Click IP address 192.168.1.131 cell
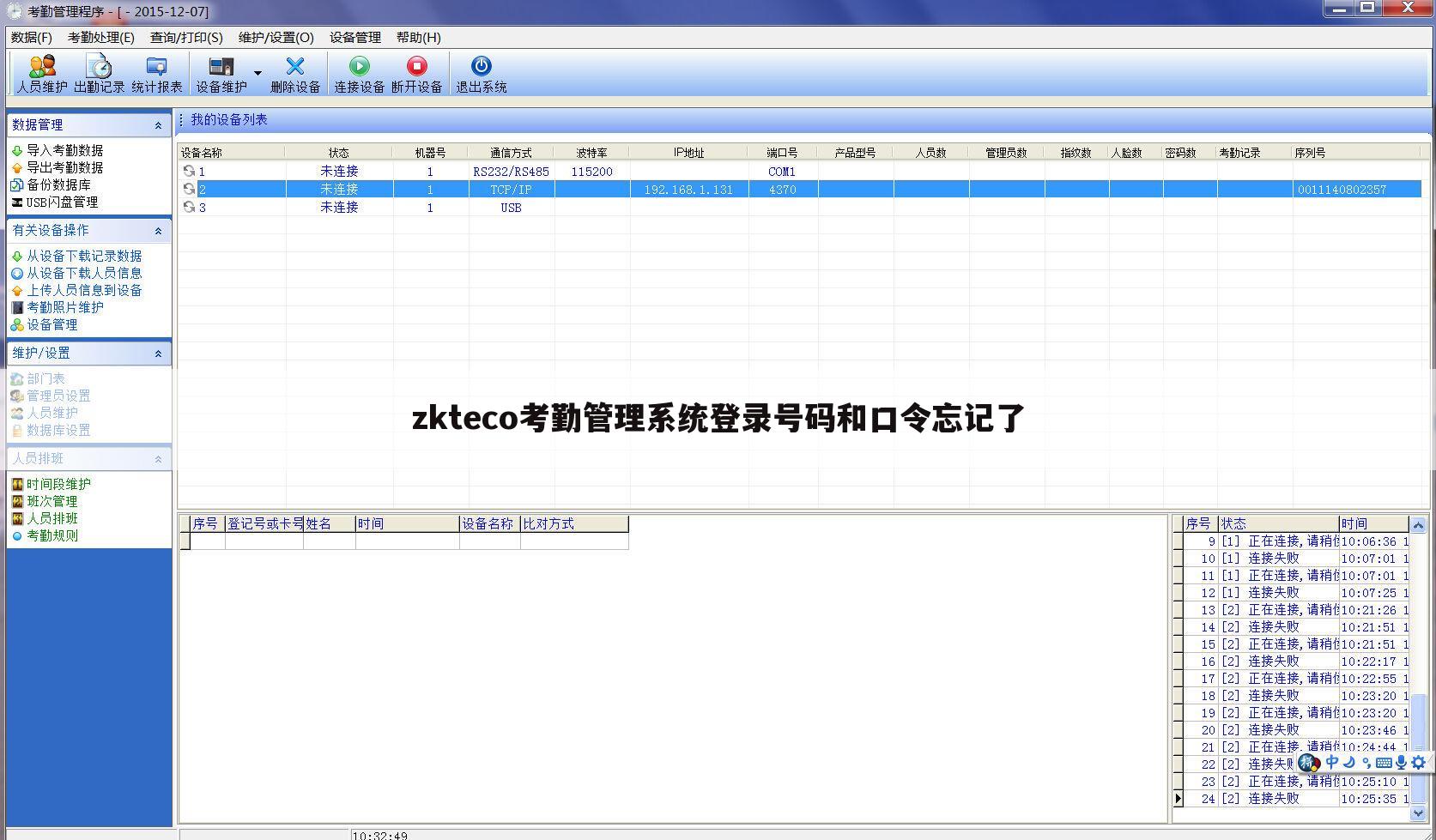Image resolution: width=1436 pixels, height=840 pixels. [688, 190]
